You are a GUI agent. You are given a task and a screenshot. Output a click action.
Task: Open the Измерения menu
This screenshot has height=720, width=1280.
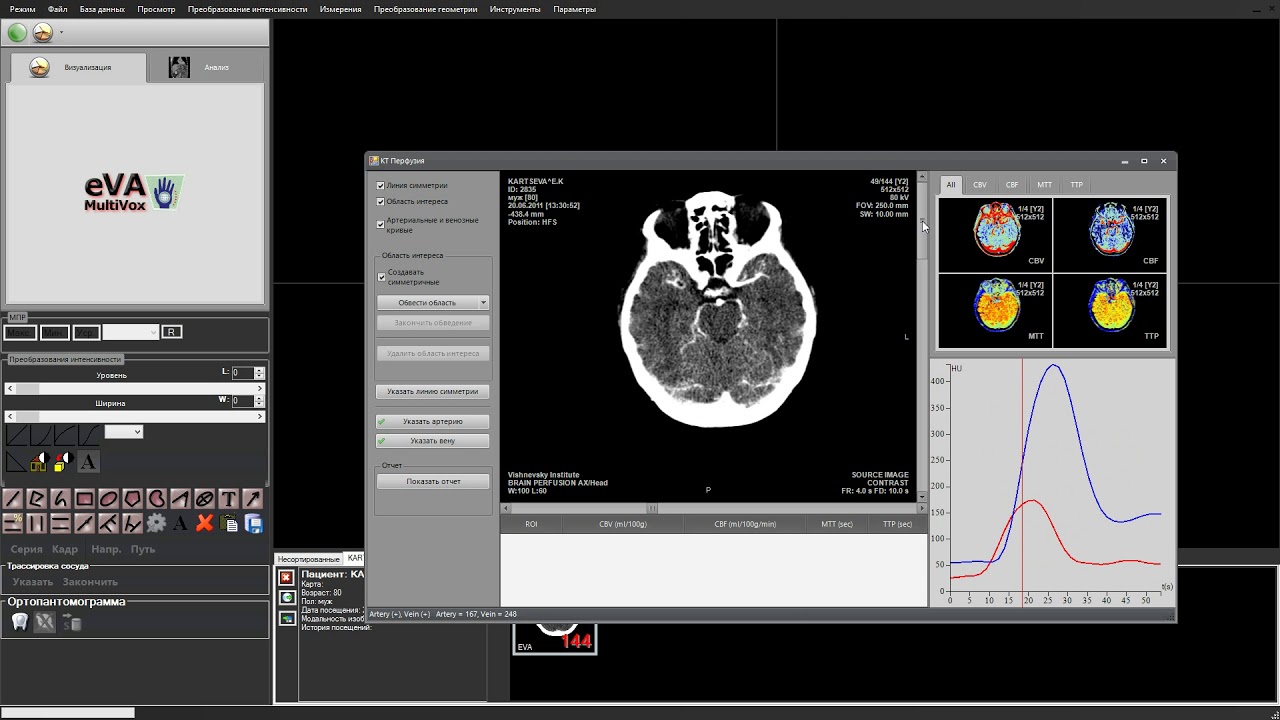coord(341,9)
